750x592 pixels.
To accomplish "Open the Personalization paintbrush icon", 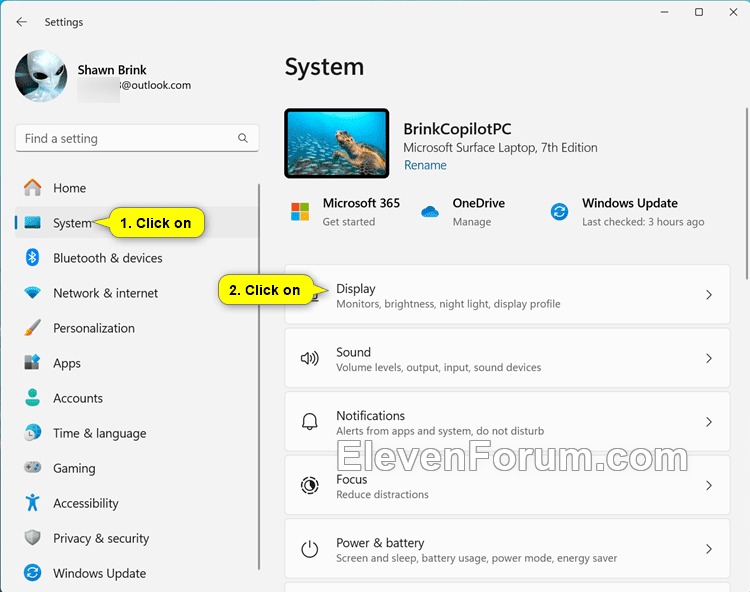I will 33,328.
